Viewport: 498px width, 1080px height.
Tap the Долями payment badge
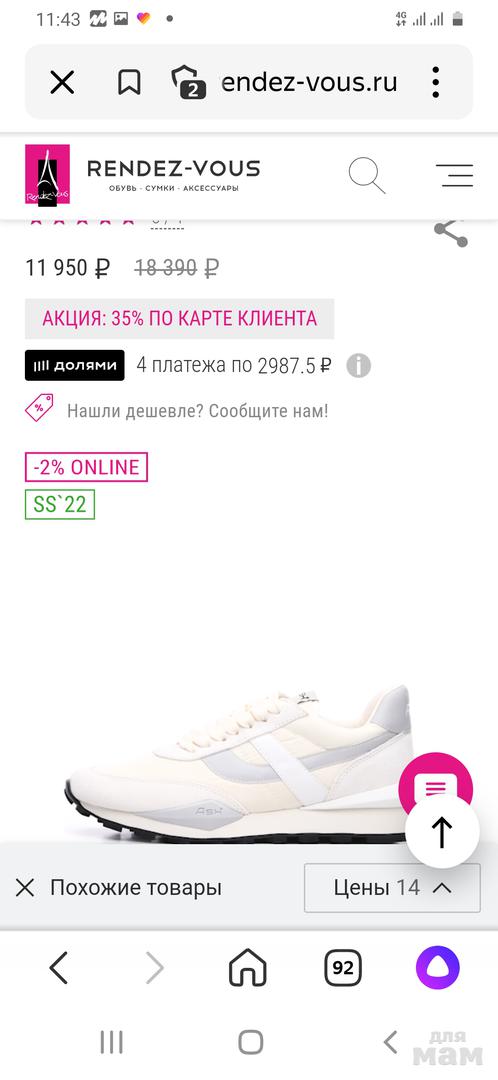[x=75, y=366]
